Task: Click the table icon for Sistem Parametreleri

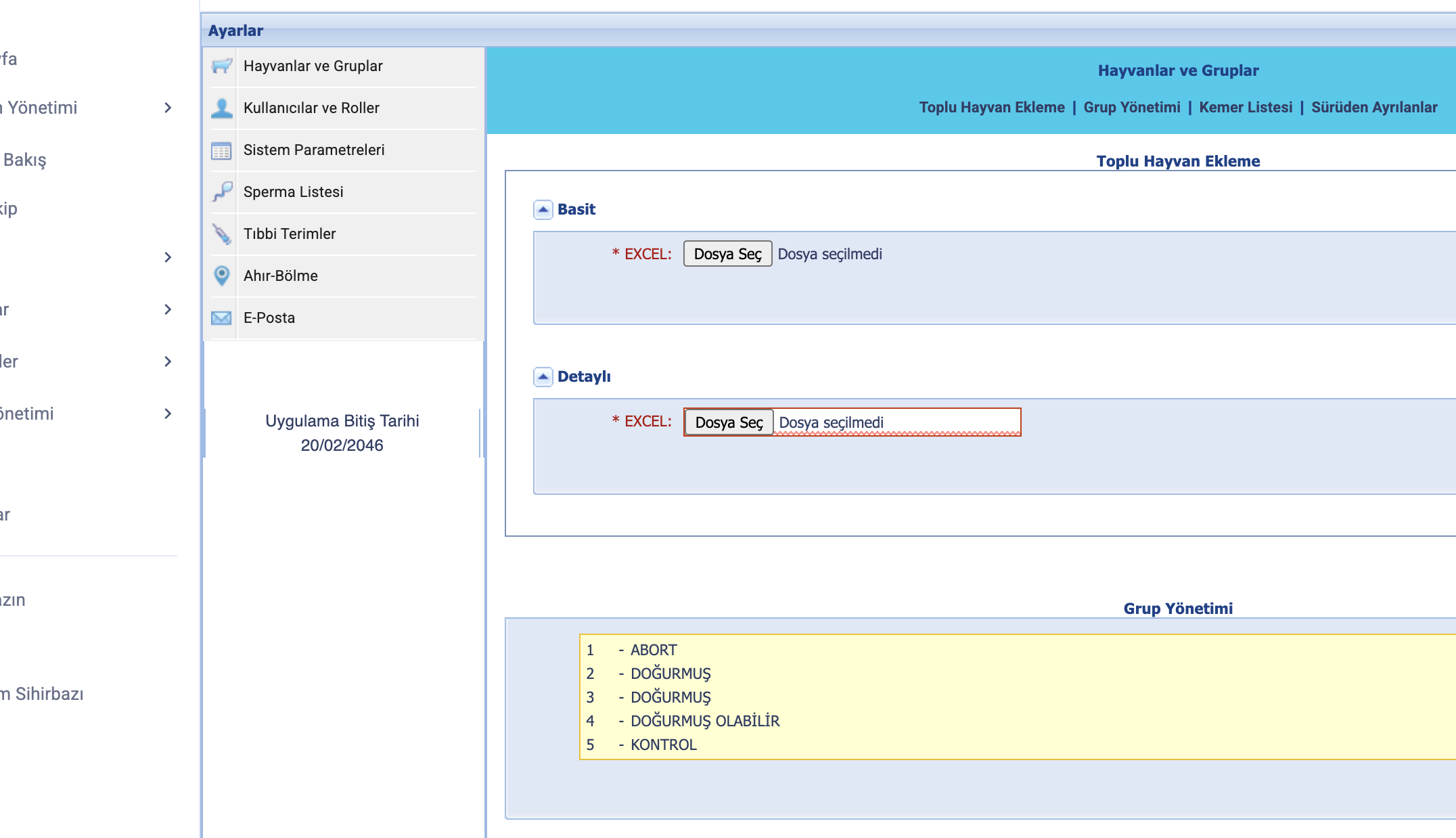Action: pos(221,150)
